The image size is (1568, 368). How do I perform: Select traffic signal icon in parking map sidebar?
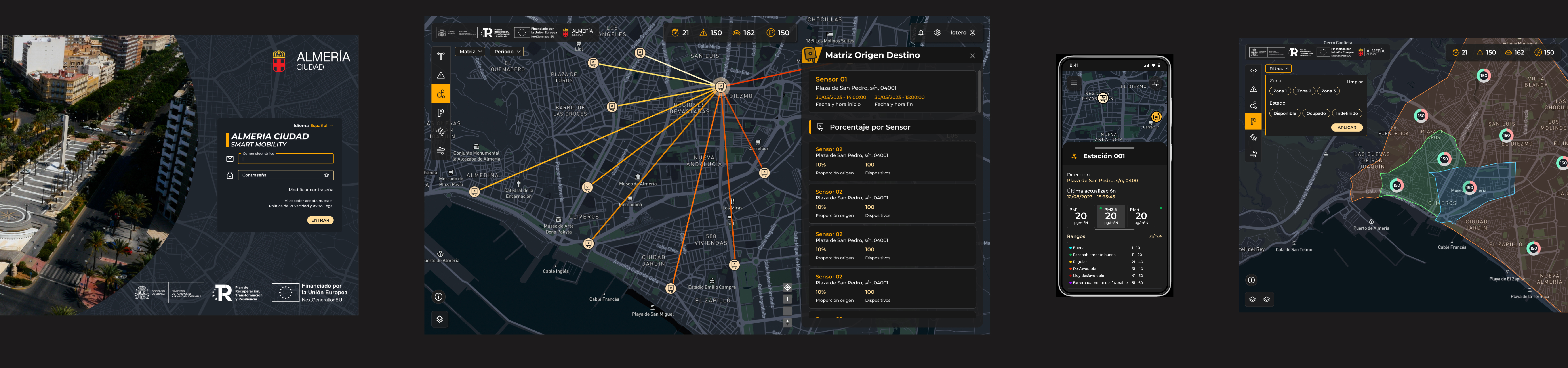click(x=1253, y=73)
